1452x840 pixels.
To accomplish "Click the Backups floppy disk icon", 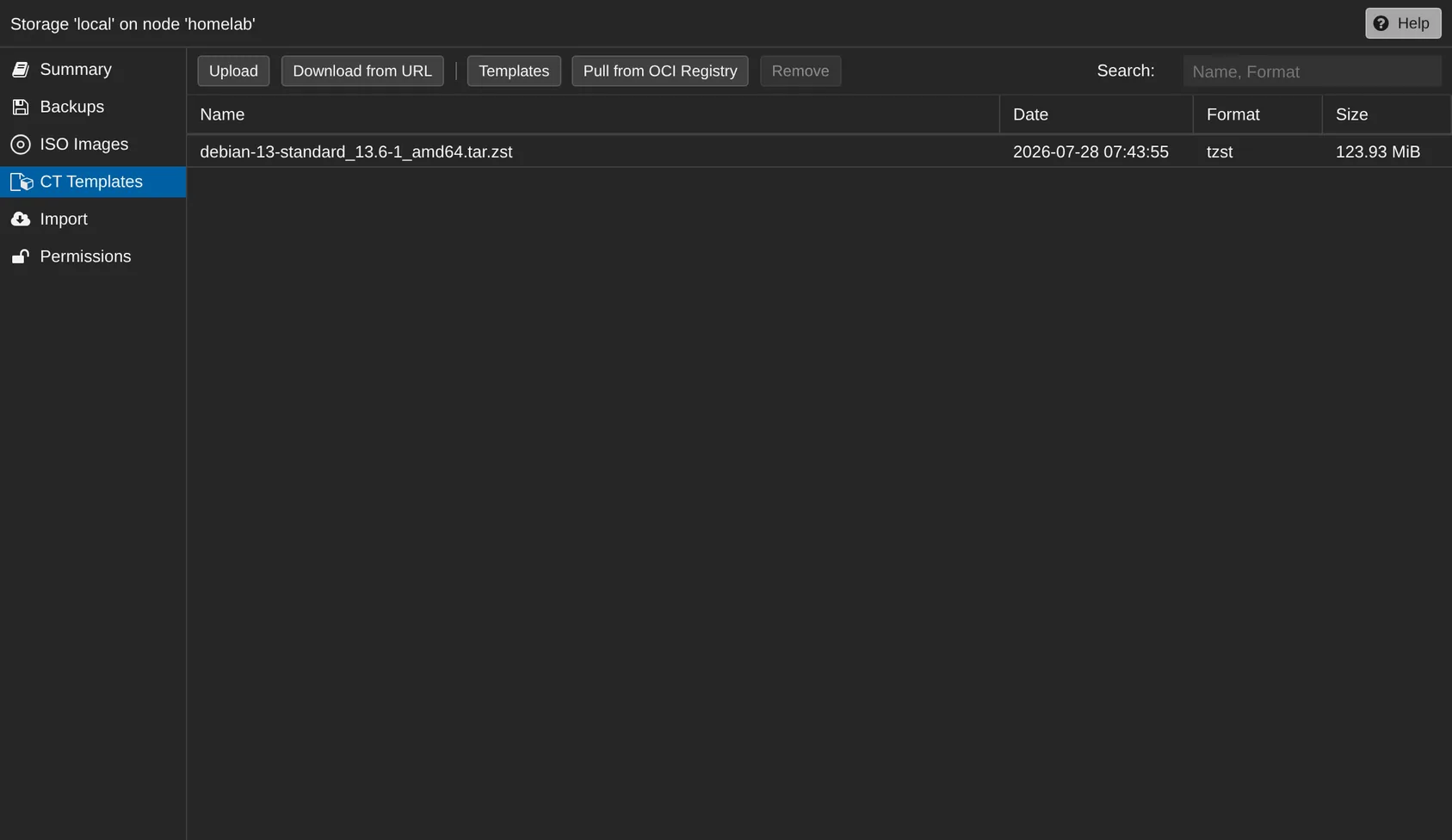I will [21, 108].
